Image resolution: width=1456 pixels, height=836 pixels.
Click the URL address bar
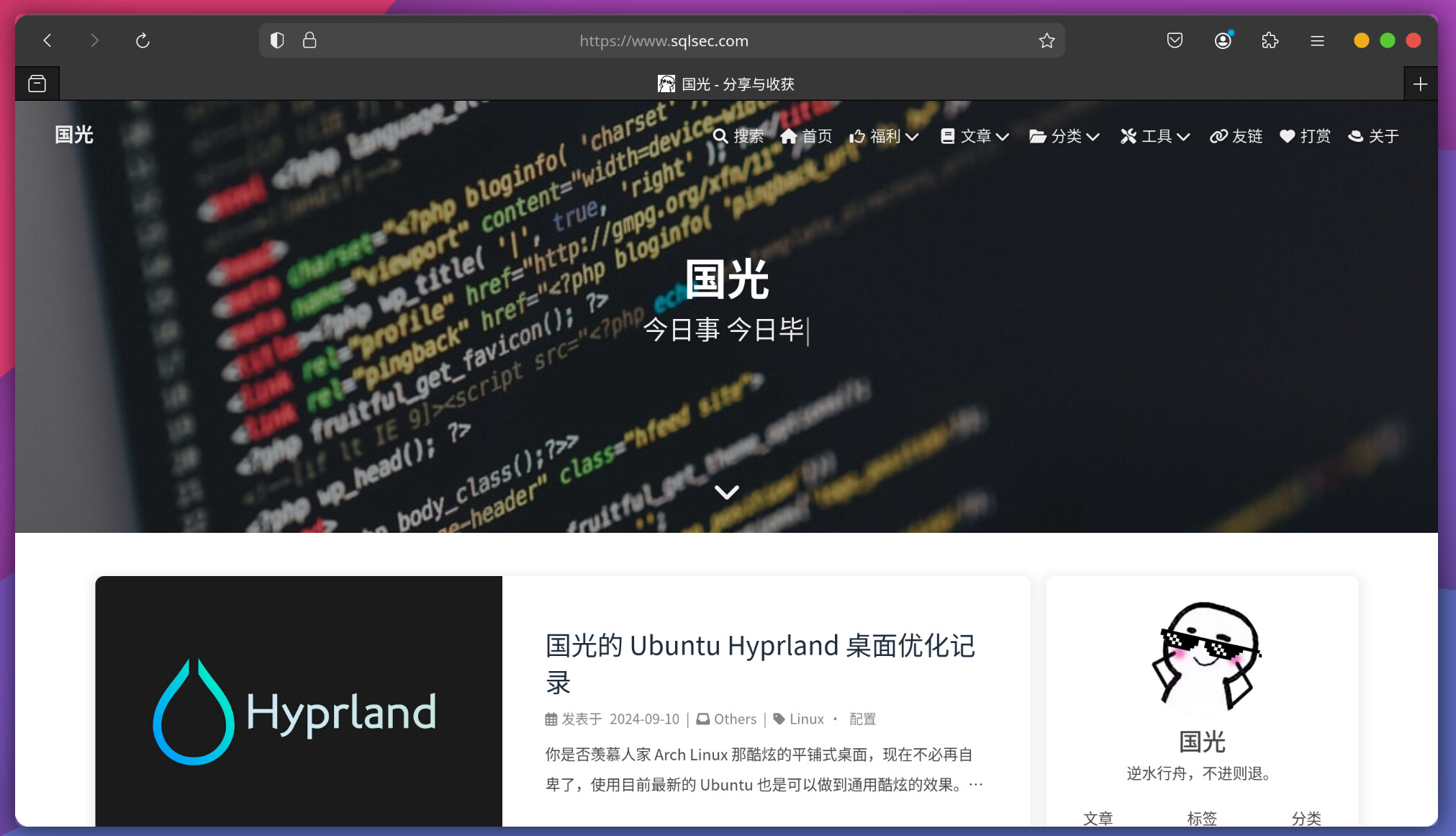point(664,41)
